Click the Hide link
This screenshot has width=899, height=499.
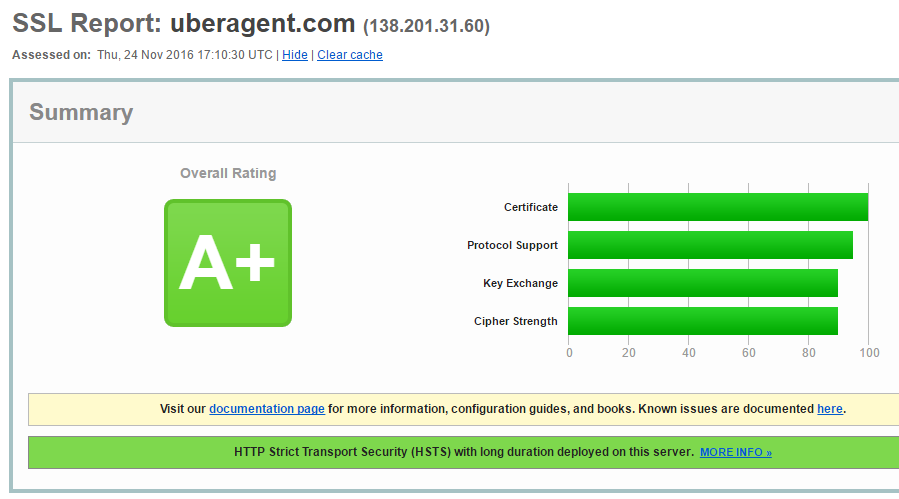295,55
